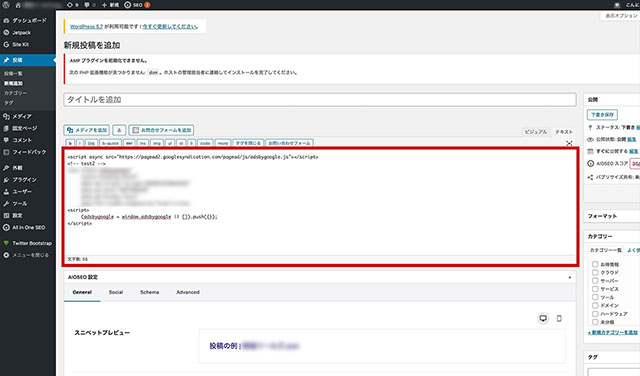Switch editor to テキスト tab
This screenshot has height=376, width=640.
click(564, 132)
